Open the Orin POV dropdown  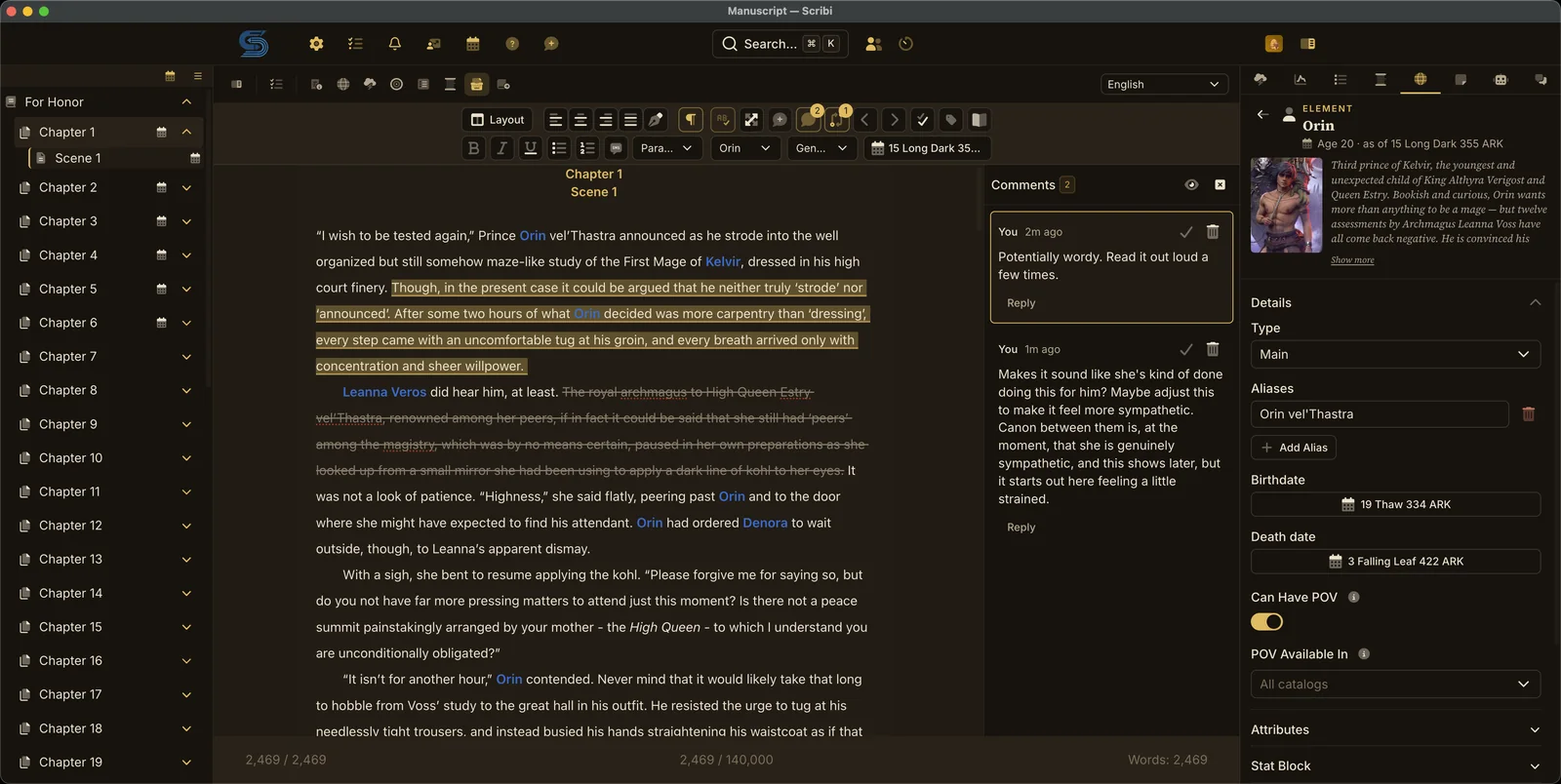[745, 148]
